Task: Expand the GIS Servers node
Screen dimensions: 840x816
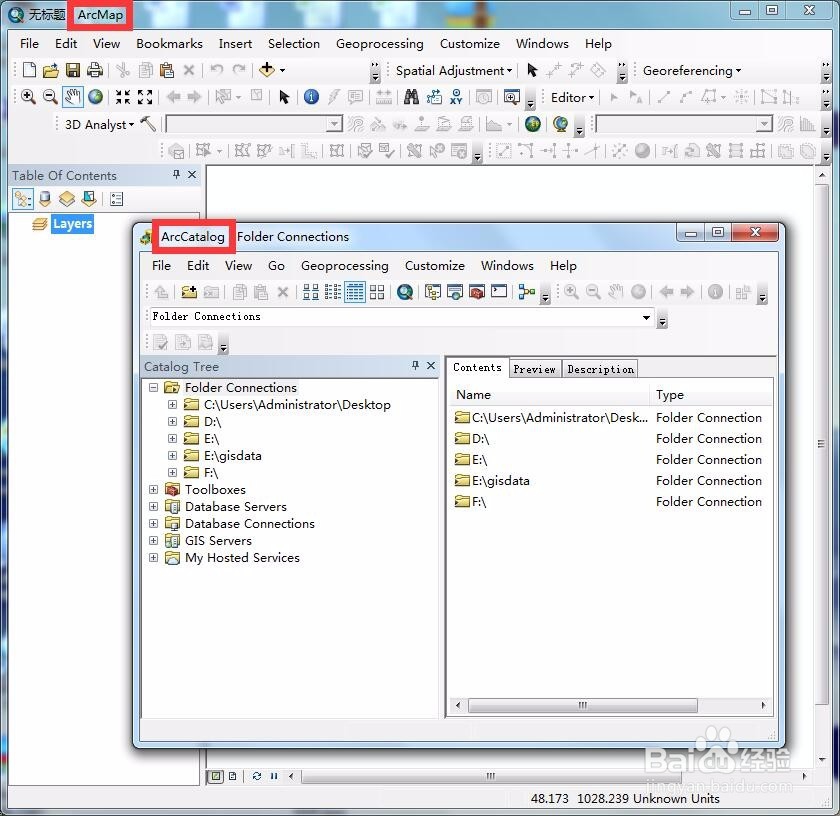Action: click(153, 540)
